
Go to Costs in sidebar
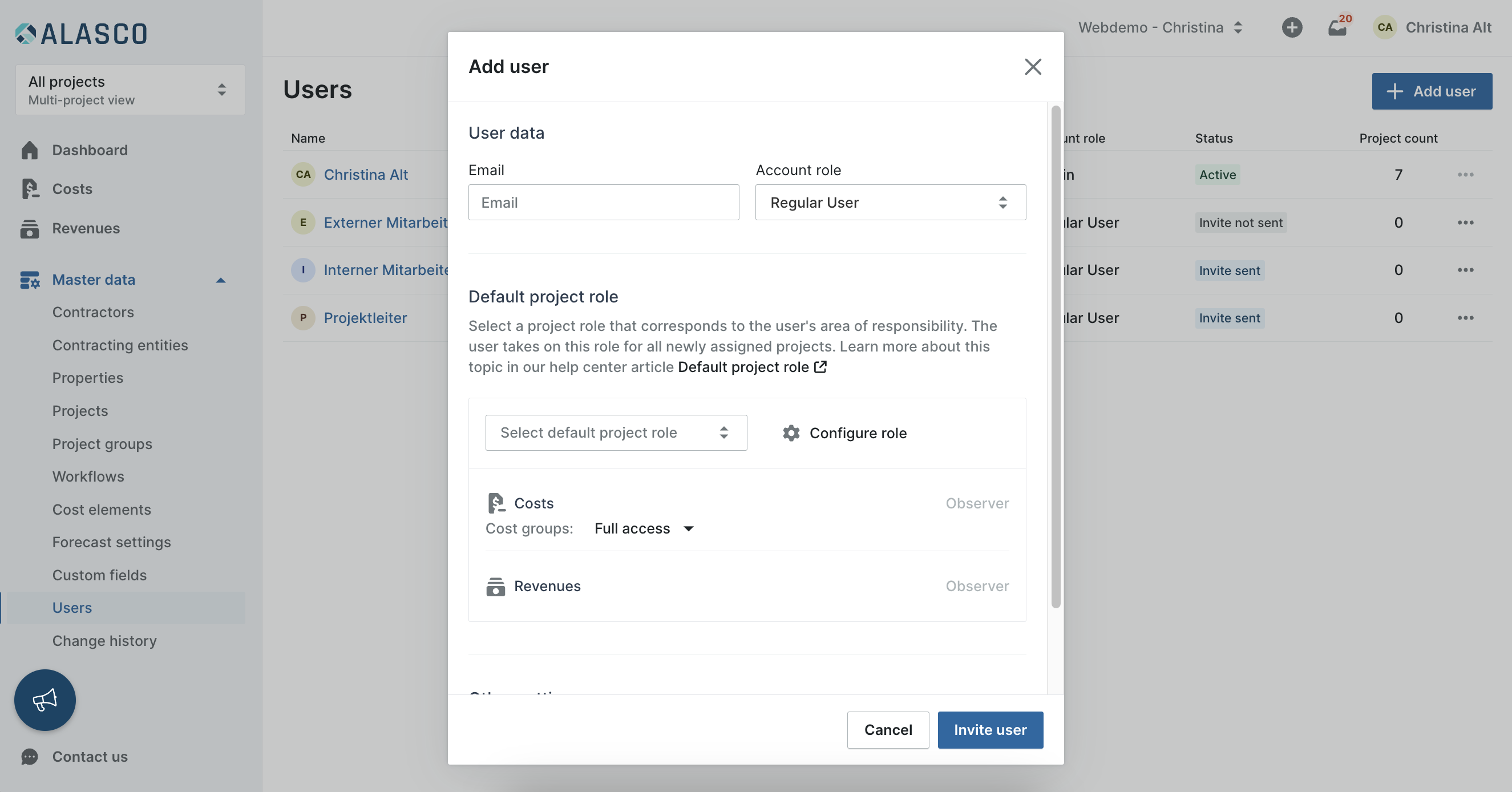point(72,189)
